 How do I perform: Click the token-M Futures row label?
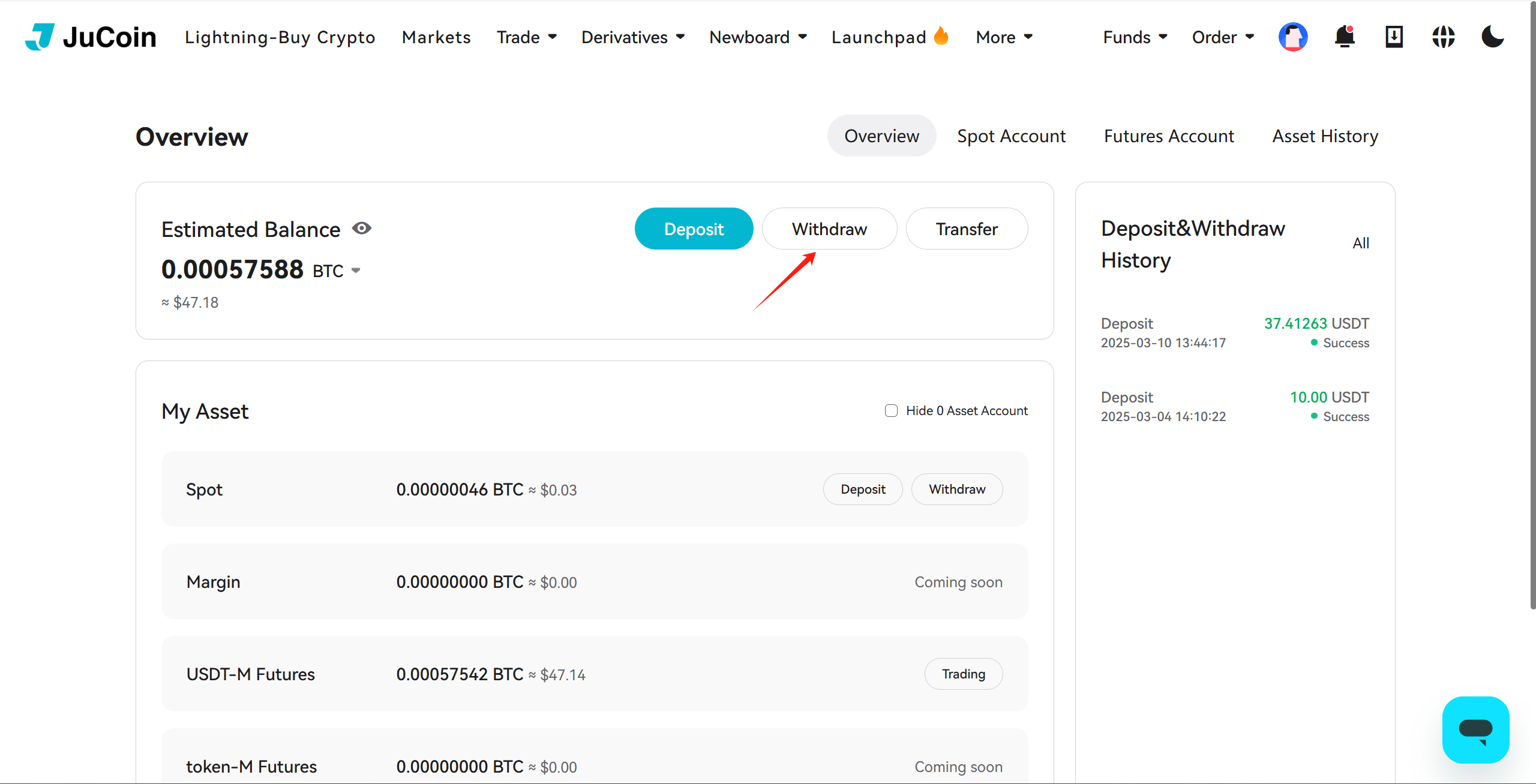pyautogui.click(x=251, y=767)
